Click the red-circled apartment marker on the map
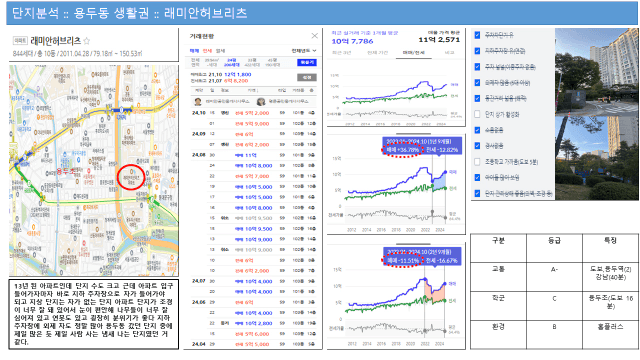Screen dimensions: 640x360 131,177
